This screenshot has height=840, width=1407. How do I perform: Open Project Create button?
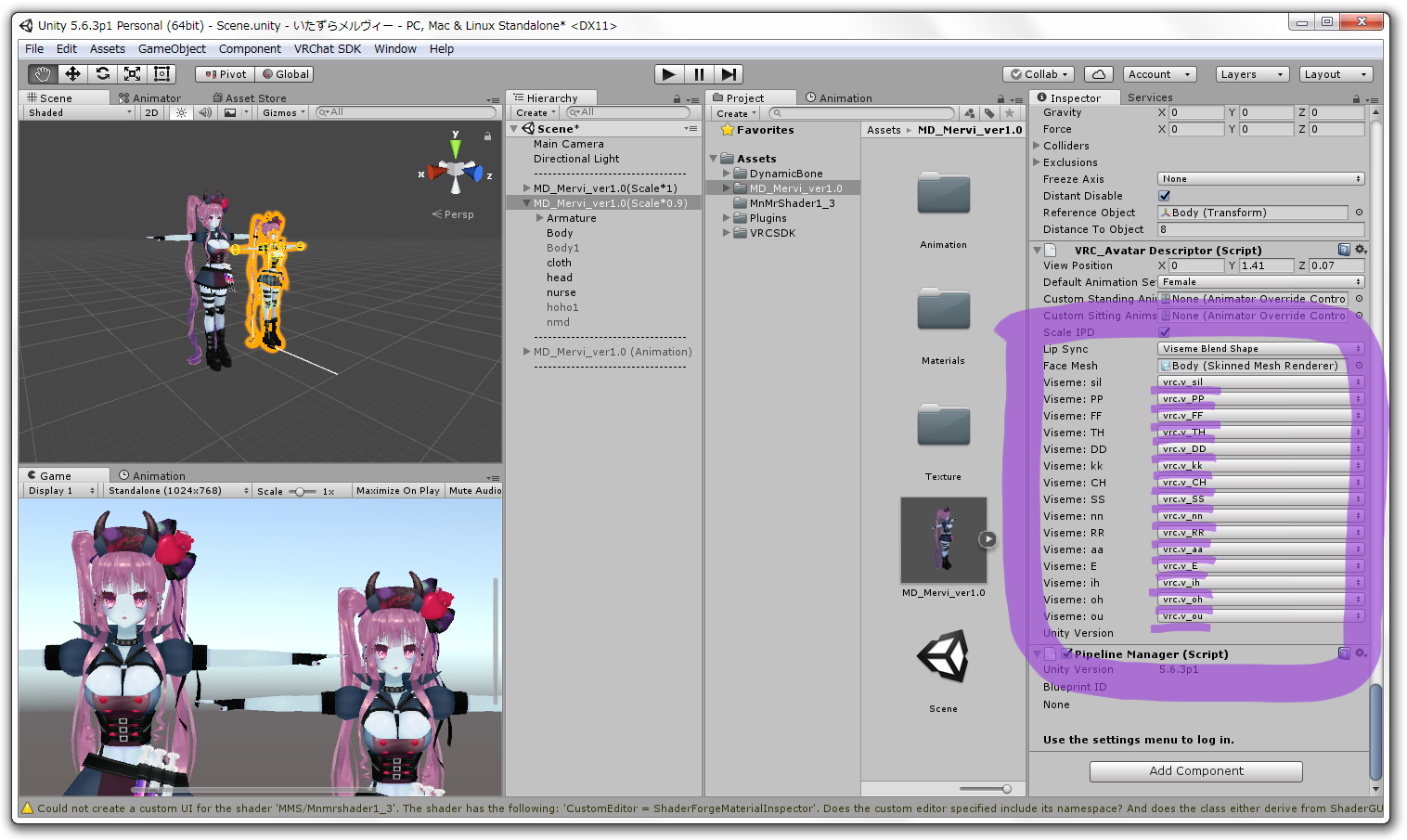point(737,113)
